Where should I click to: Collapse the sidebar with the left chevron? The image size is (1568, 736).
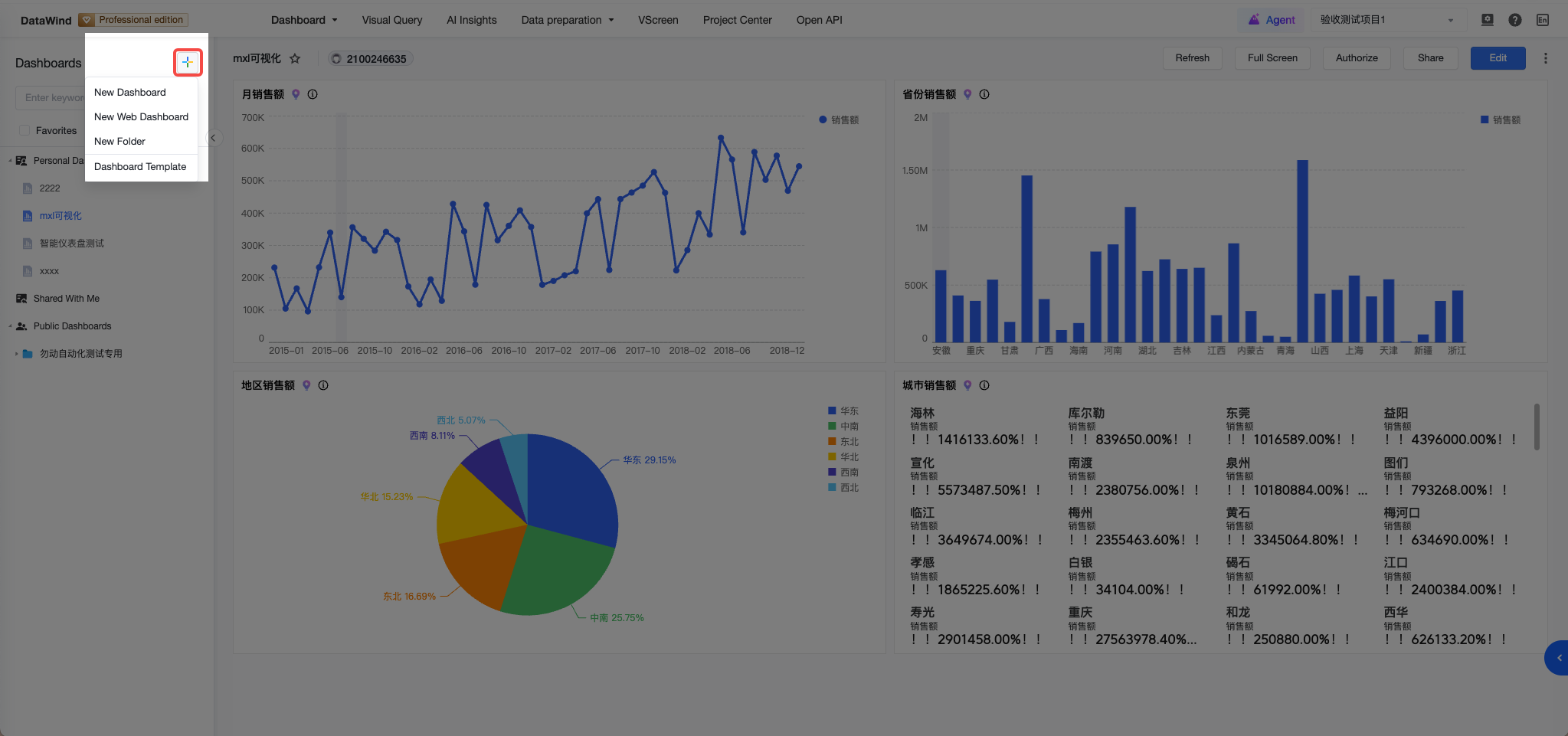coord(214,138)
